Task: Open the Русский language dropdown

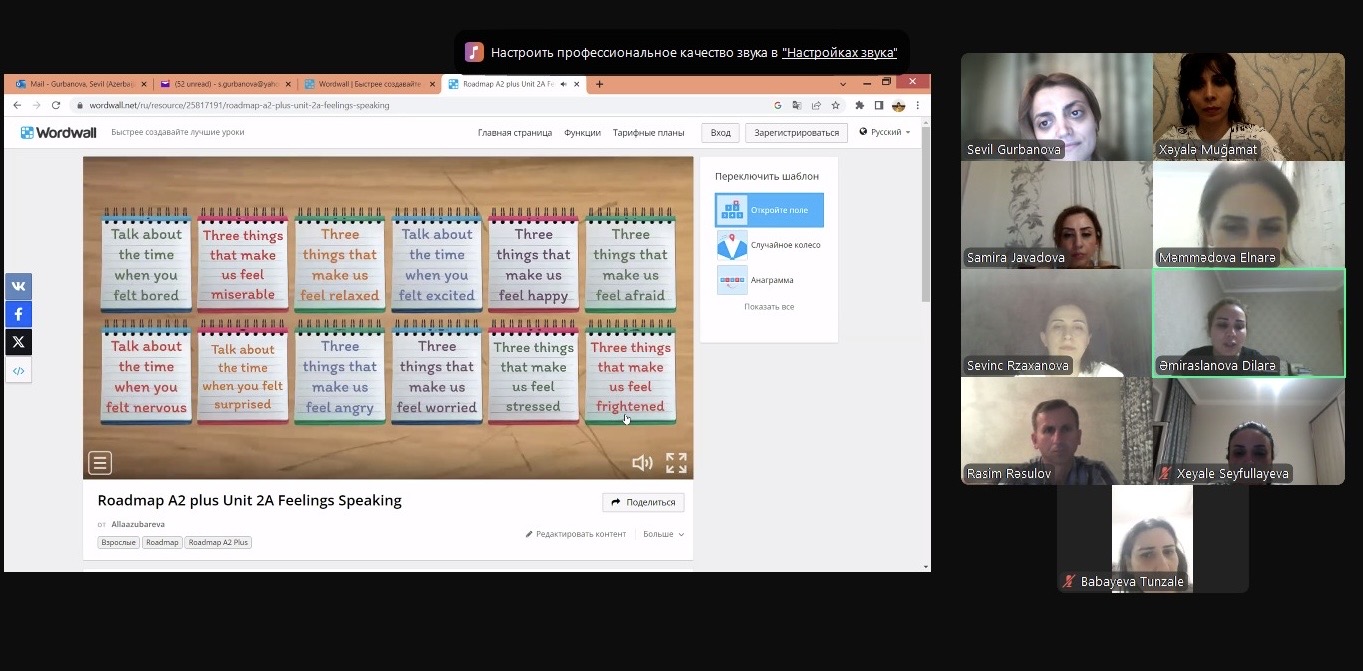Action: tap(885, 132)
